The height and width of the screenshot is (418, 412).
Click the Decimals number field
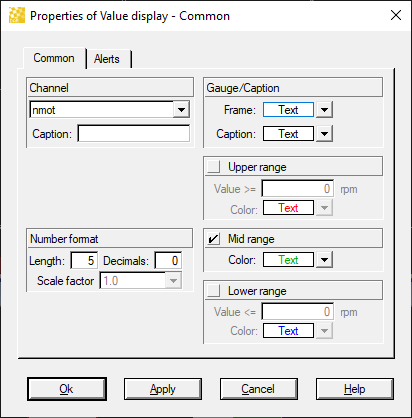coord(168,260)
